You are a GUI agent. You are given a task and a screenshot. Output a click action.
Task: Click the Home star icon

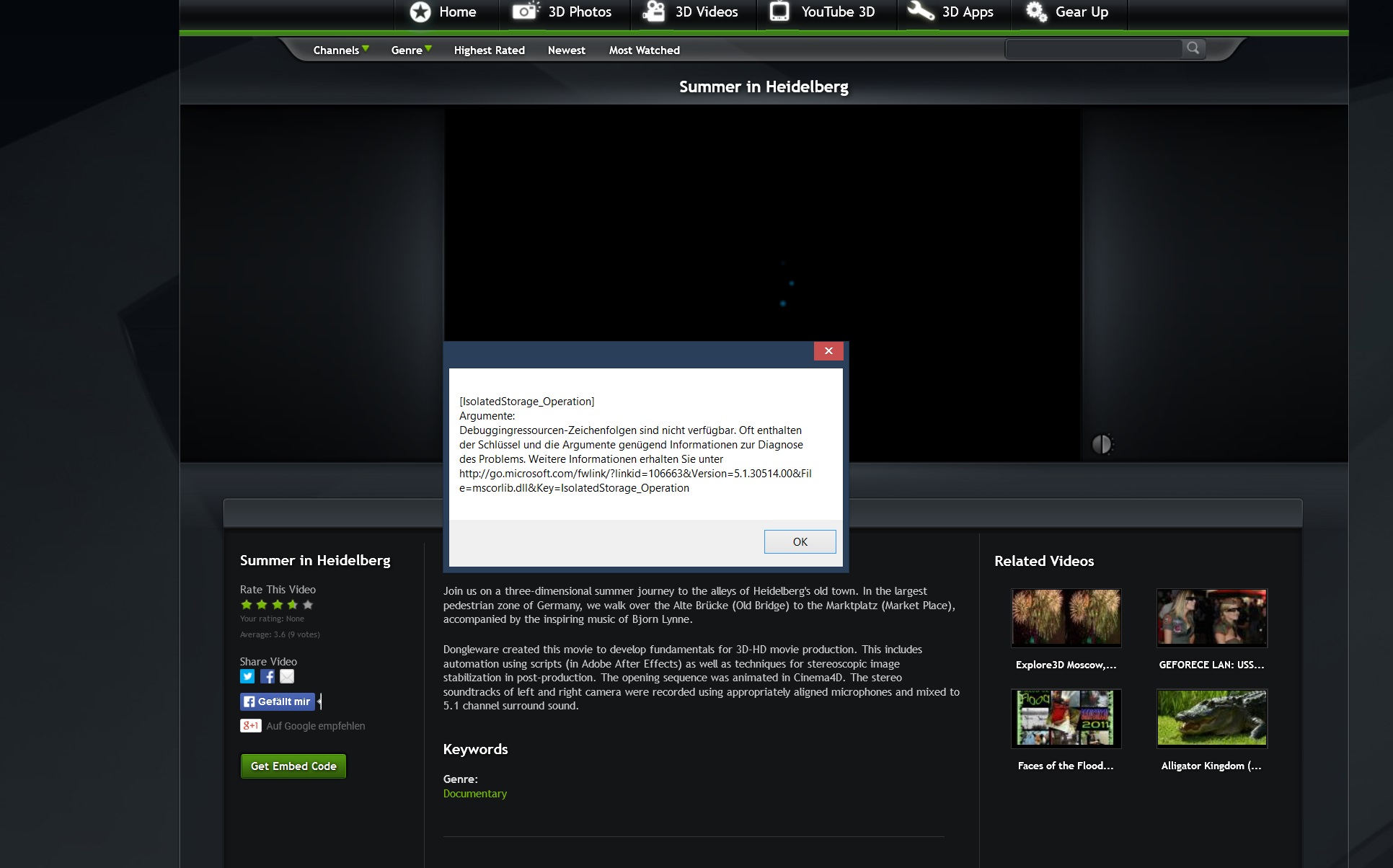(420, 12)
